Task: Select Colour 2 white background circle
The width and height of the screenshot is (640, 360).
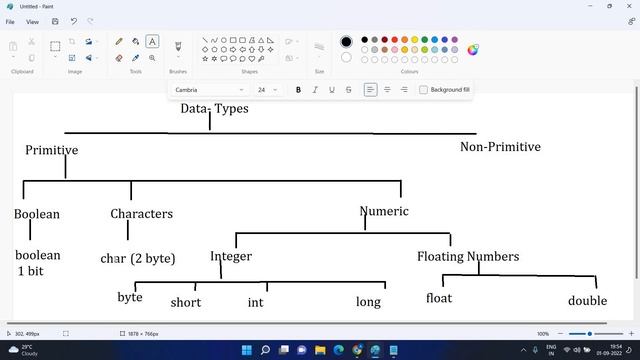Action: (x=346, y=58)
